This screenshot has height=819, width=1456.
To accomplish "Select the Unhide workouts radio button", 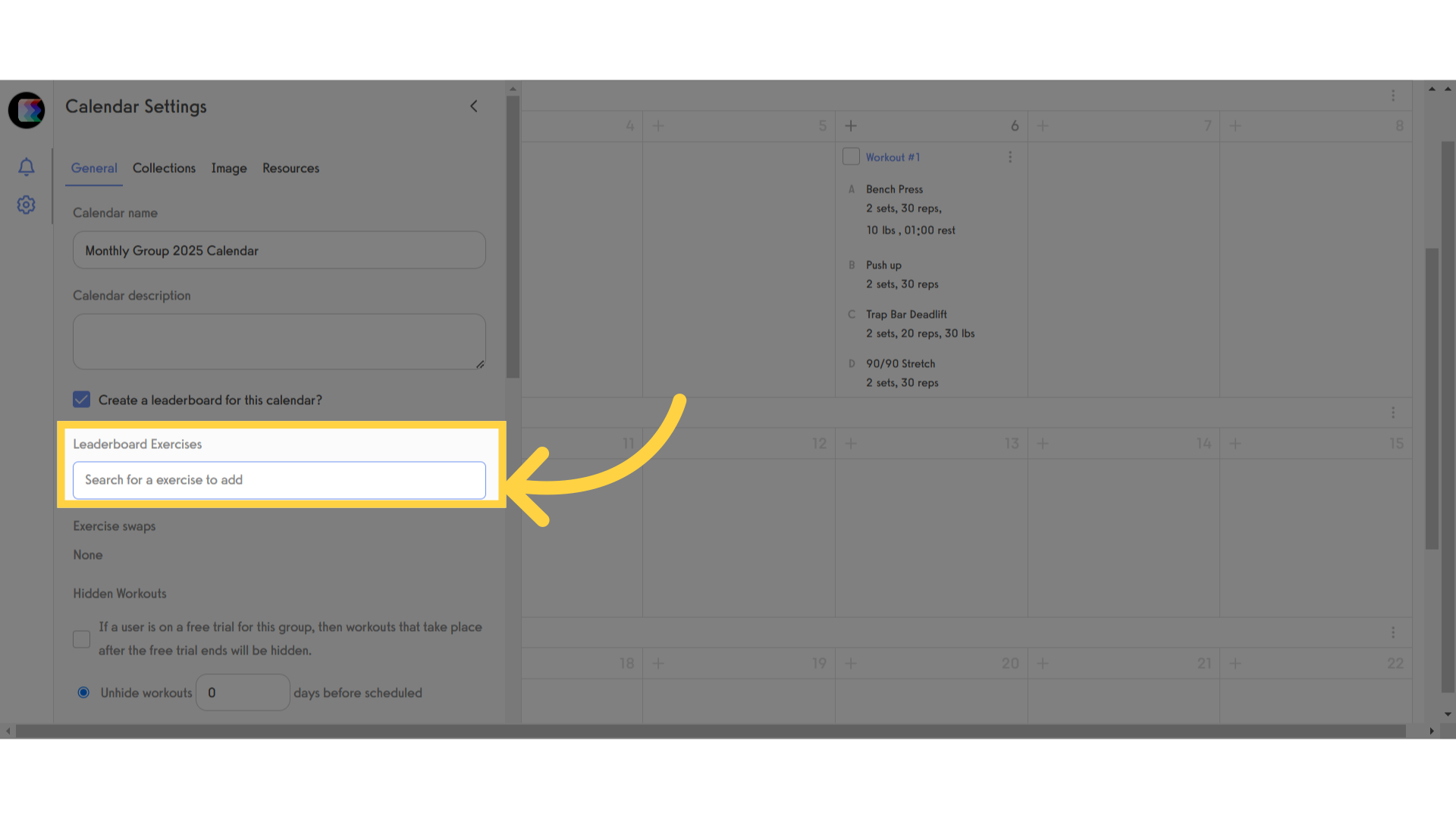I will tap(82, 692).
